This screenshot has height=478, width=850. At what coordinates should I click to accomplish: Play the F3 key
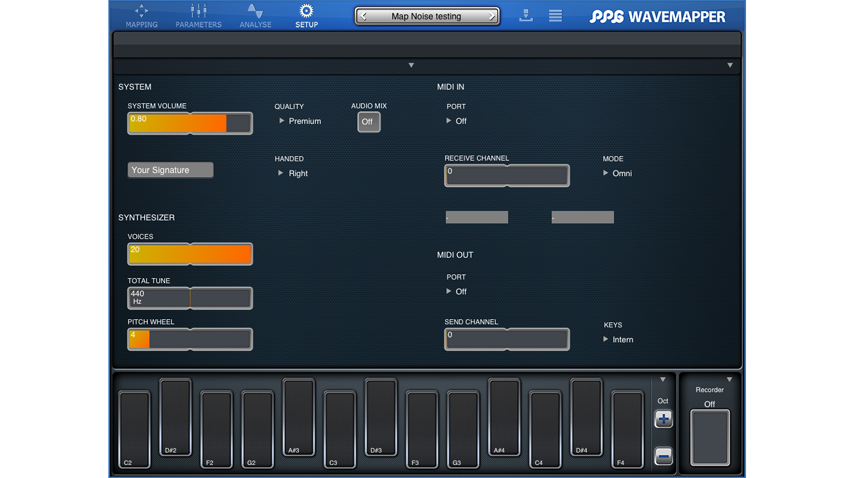pos(422,429)
